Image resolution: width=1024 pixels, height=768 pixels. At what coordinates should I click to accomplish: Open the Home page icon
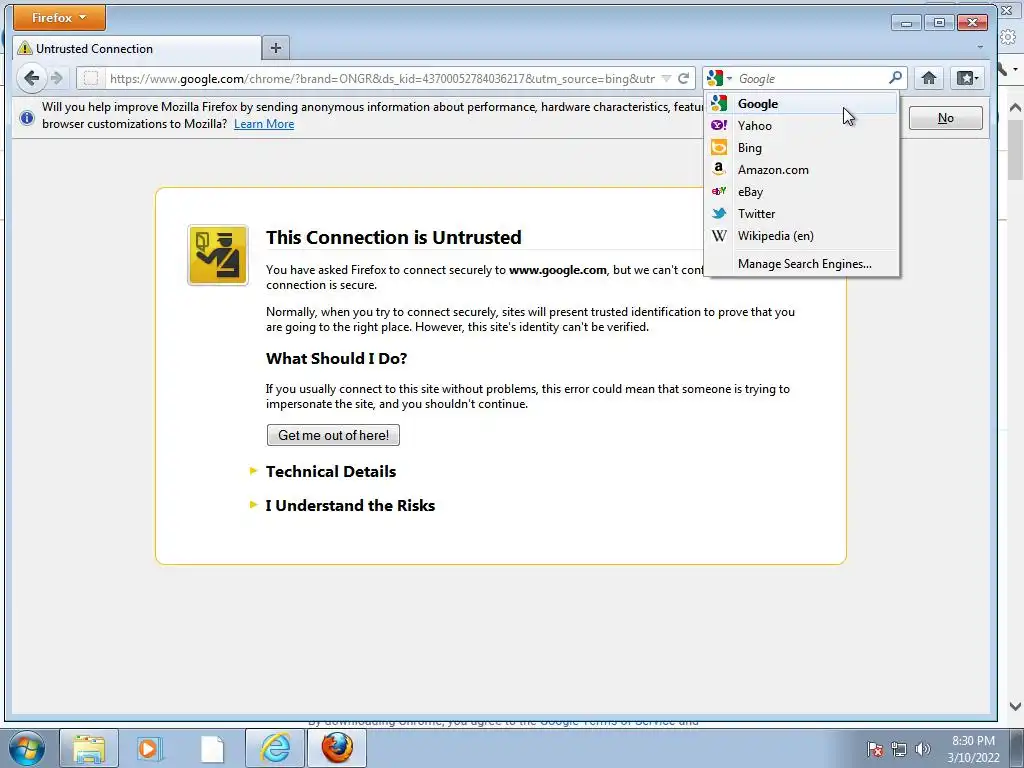click(x=929, y=78)
